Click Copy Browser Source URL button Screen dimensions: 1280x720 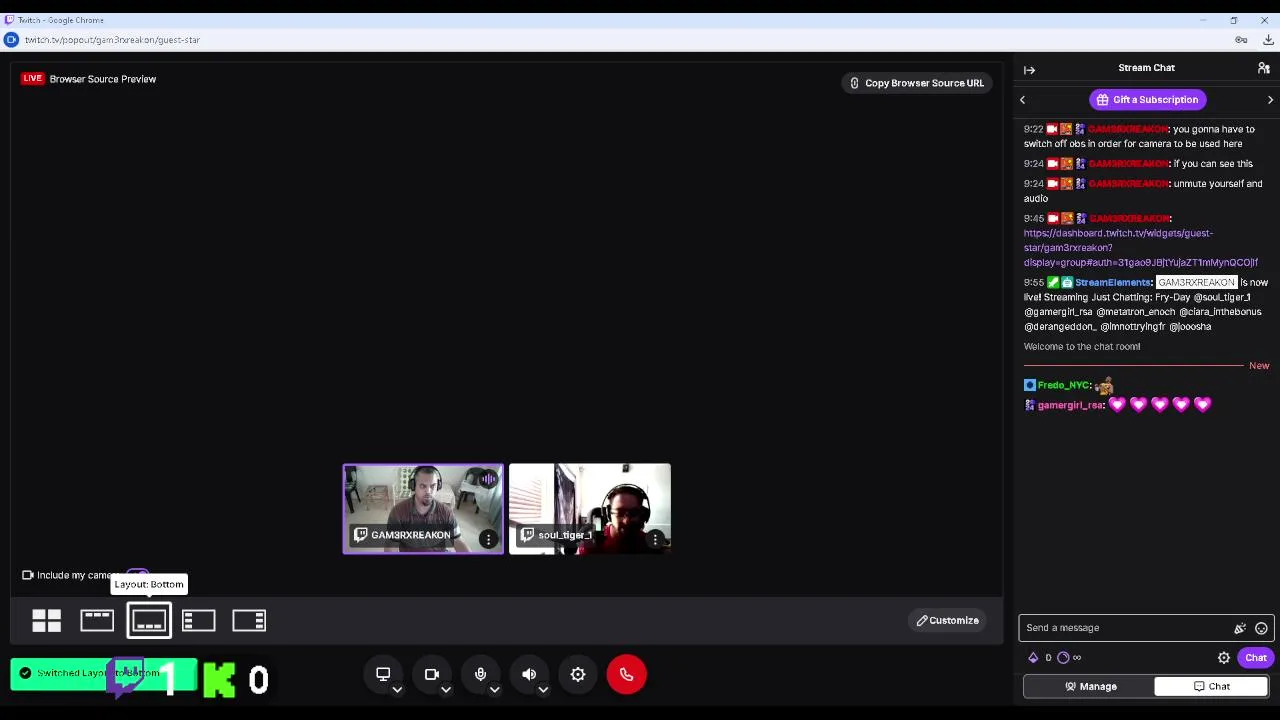click(x=916, y=83)
